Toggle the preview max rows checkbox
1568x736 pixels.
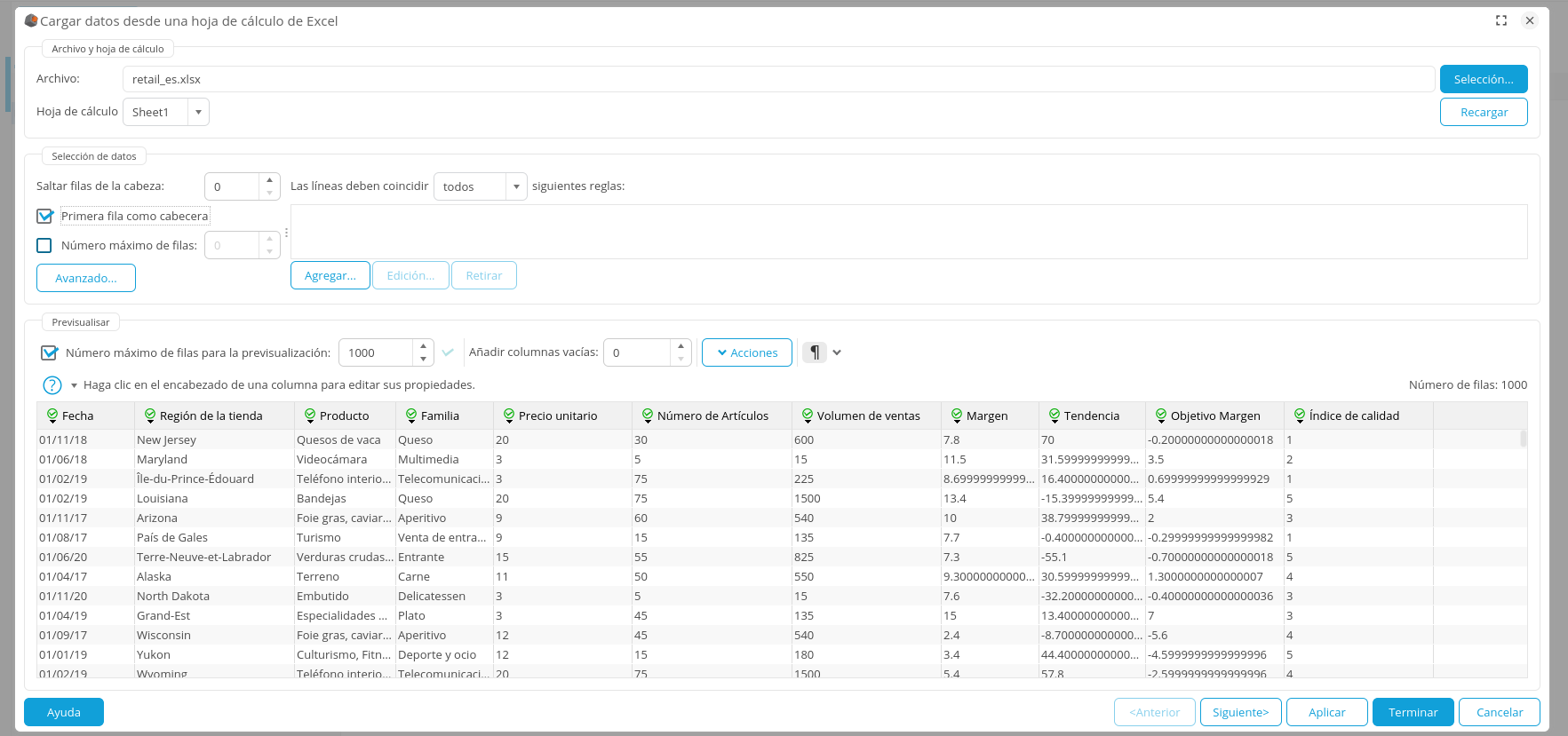(50, 352)
